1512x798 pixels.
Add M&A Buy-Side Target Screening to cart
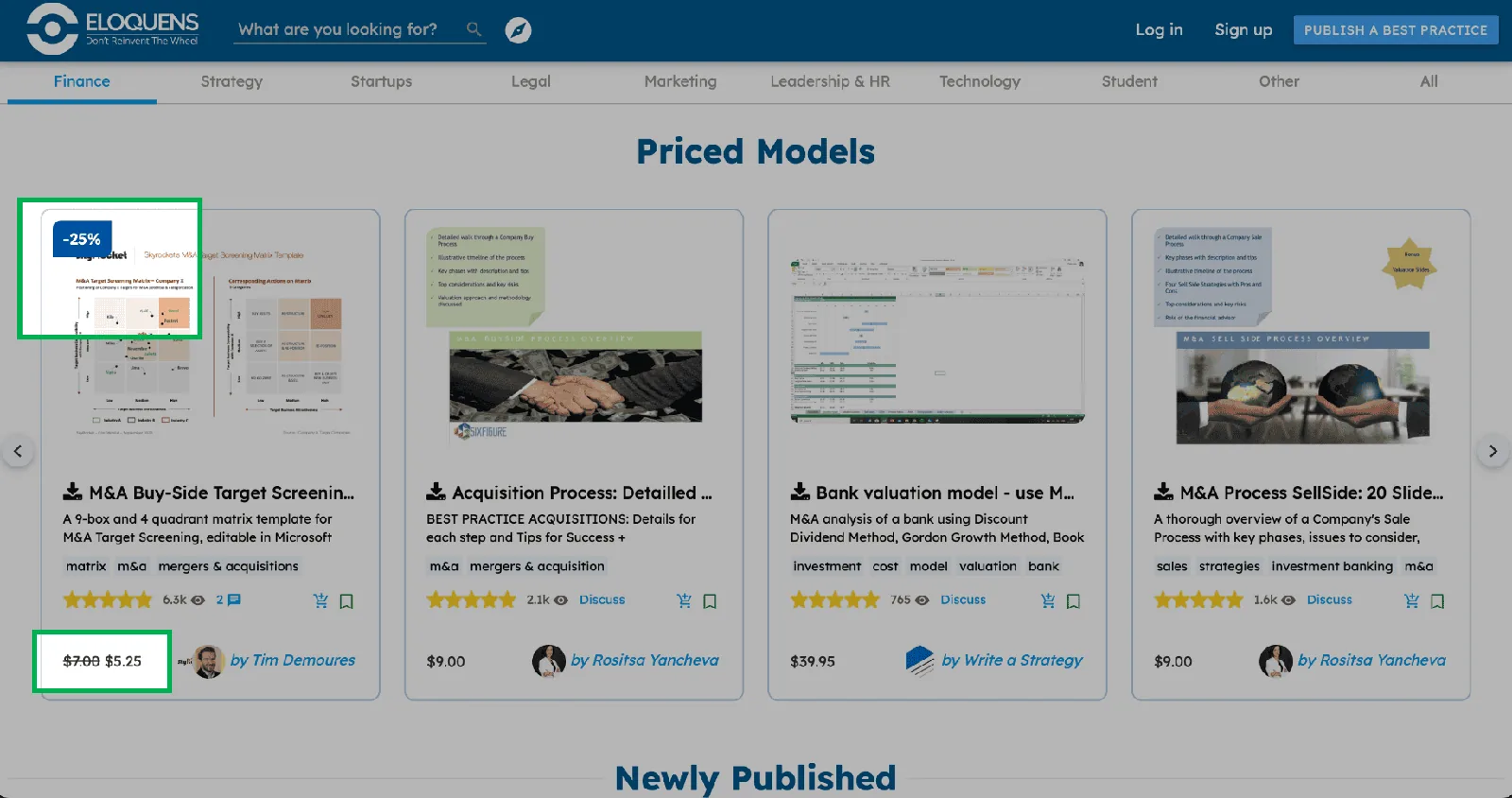[x=321, y=600]
